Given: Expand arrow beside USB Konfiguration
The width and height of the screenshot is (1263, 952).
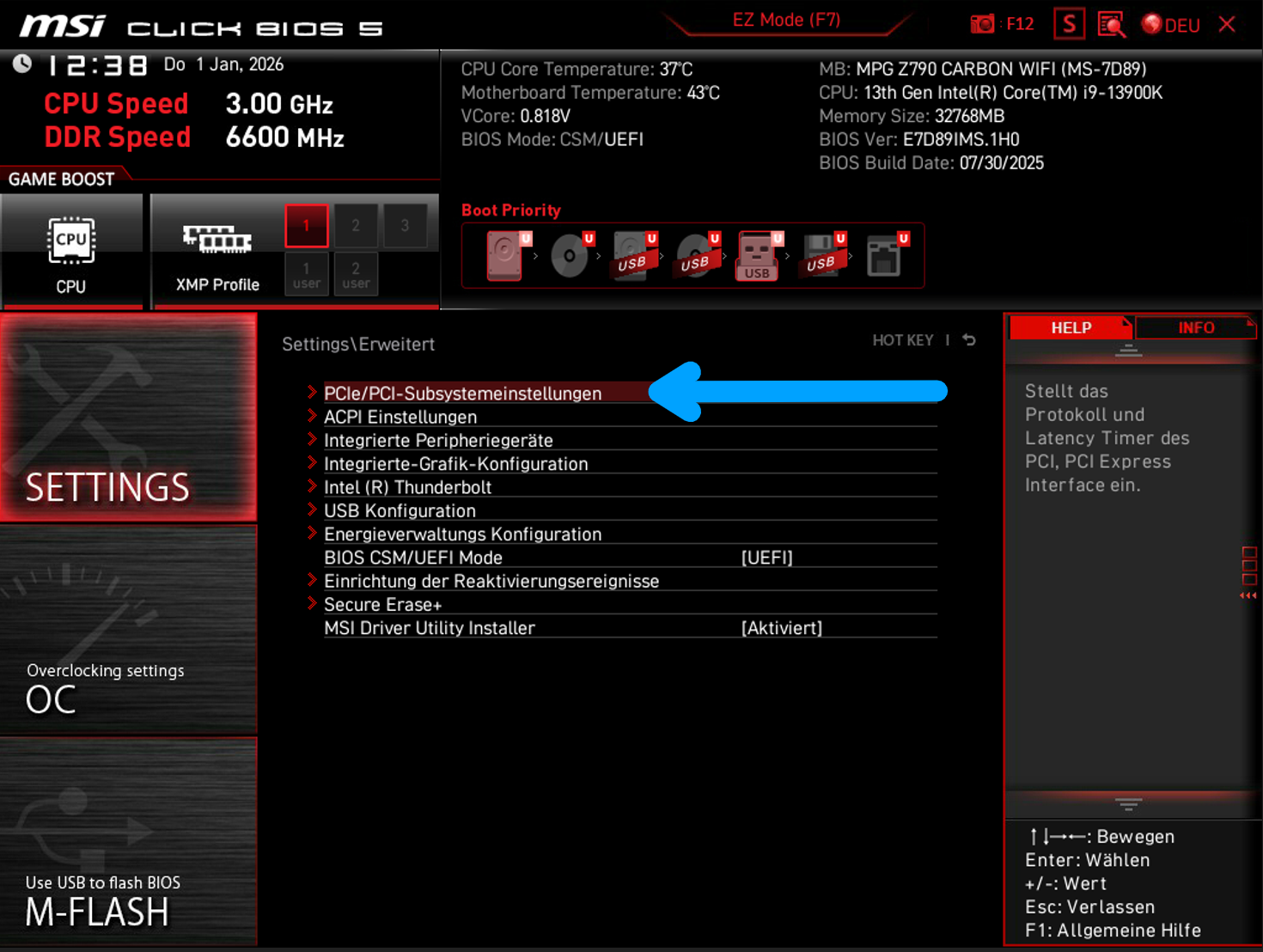Looking at the screenshot, I should (312, 510).
